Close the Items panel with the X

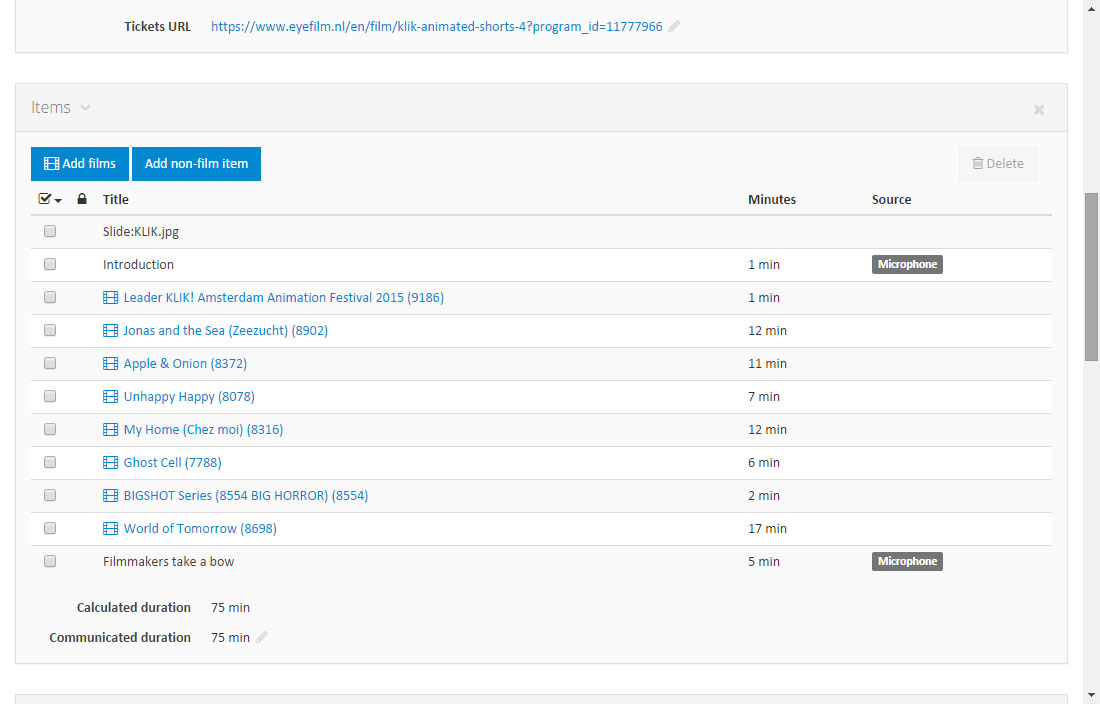pyautogui.click(x=1039, y=110)
